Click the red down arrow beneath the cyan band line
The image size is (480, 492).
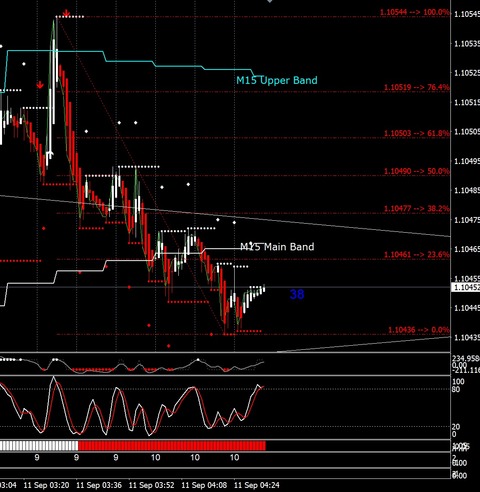40,85
